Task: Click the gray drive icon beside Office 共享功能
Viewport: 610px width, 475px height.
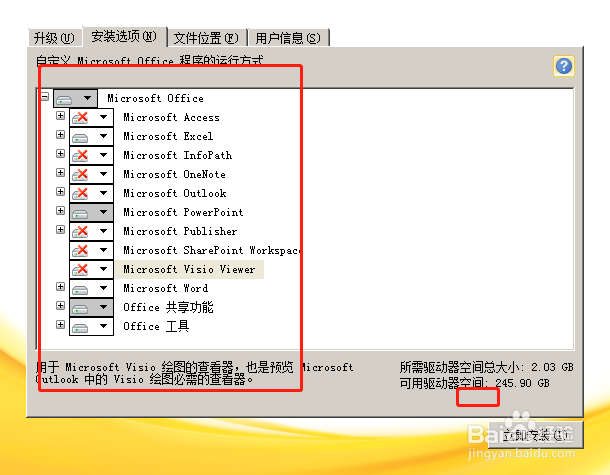Action: [x=80, y=308]
